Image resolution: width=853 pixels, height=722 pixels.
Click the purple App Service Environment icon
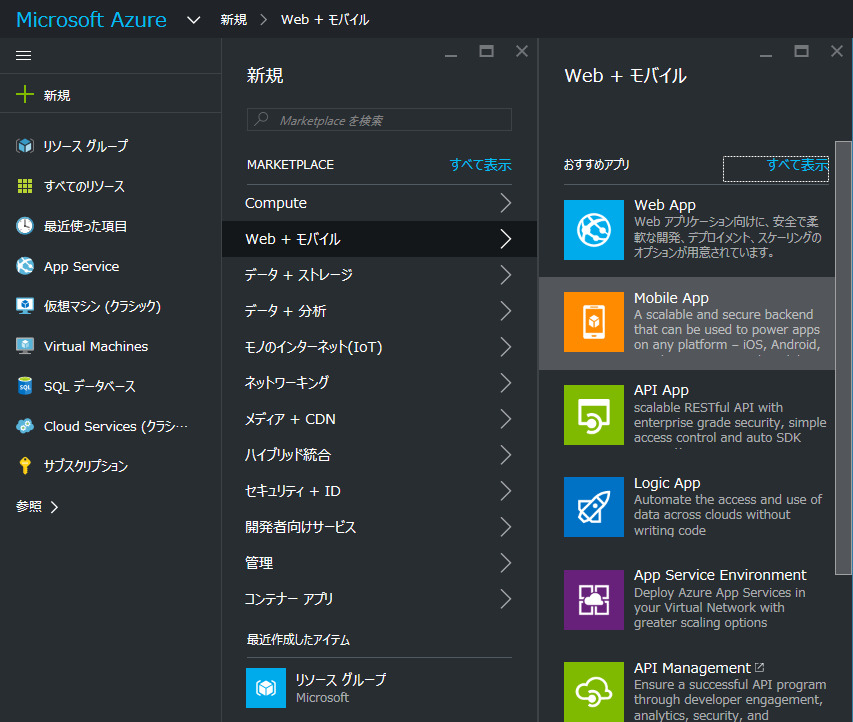tap(594, 600)
